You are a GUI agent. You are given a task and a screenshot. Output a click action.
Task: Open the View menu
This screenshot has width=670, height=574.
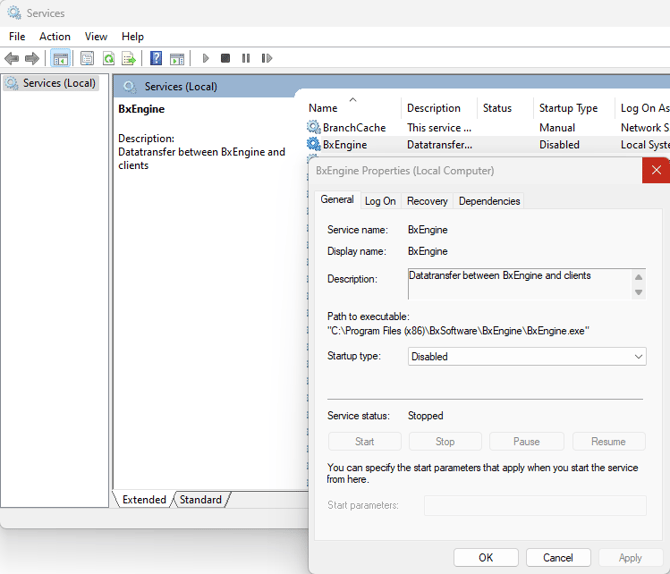(96, 37)
